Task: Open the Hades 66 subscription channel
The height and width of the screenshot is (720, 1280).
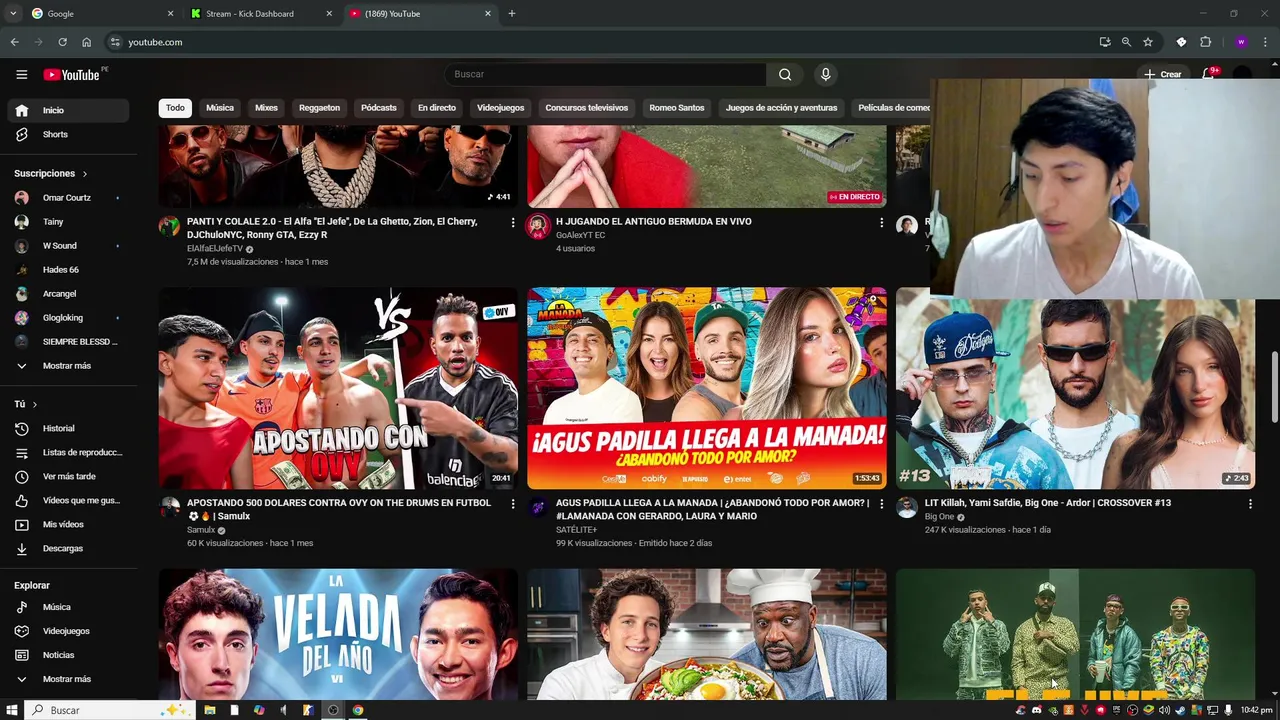Action: pyautogui.click(x=66, y=270)
